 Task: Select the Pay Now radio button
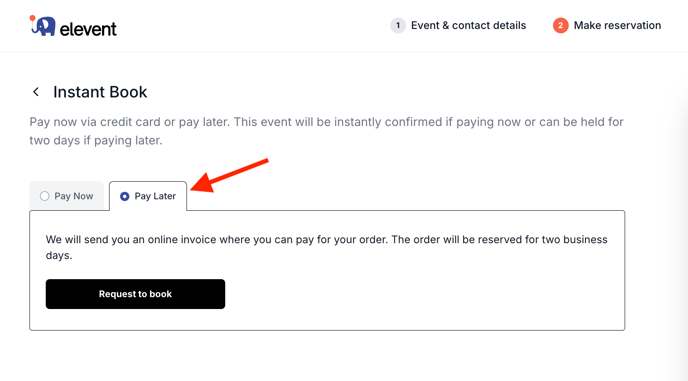click(x=44, y=196)
